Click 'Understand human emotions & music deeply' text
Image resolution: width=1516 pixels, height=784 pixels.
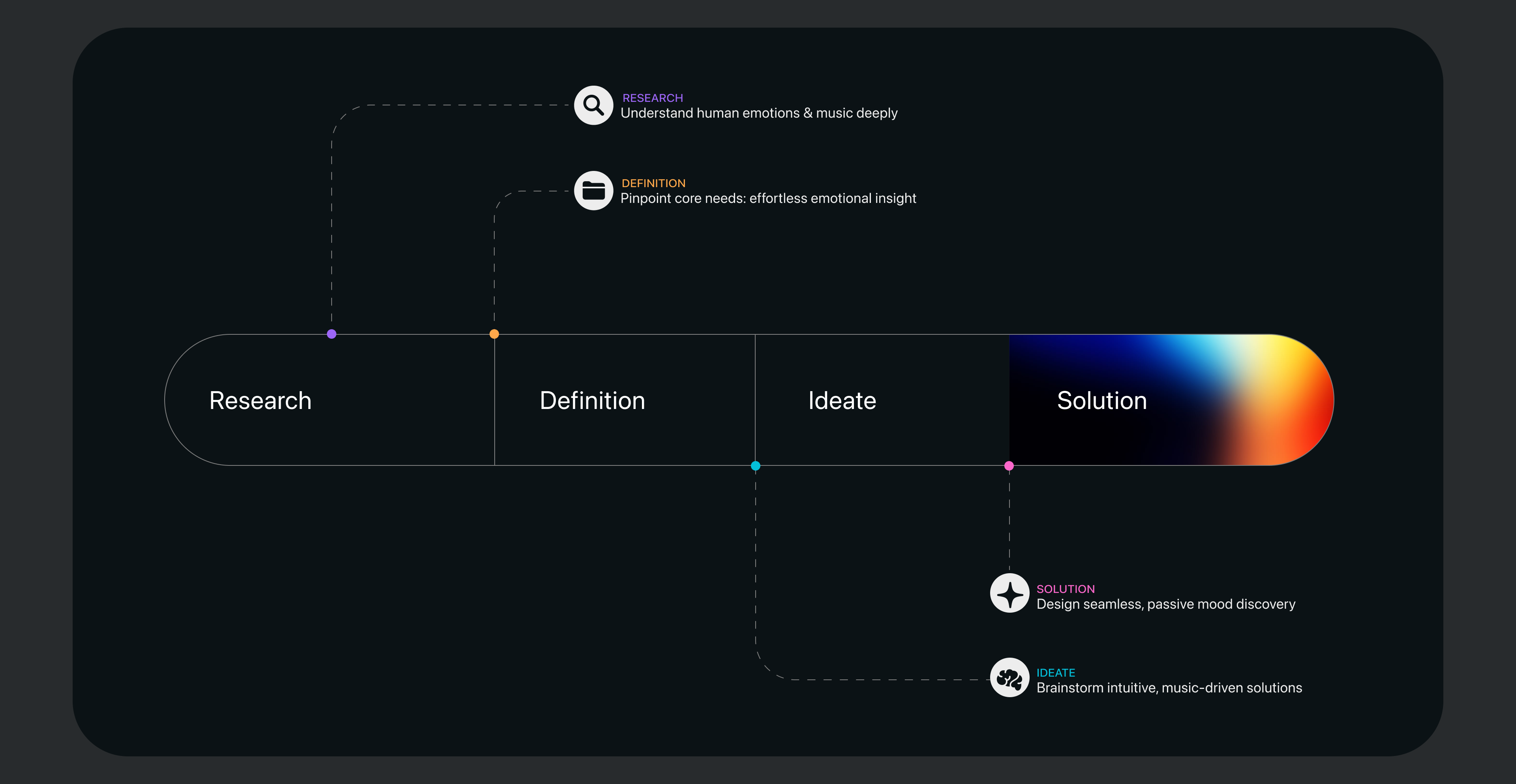pos(758,113)
